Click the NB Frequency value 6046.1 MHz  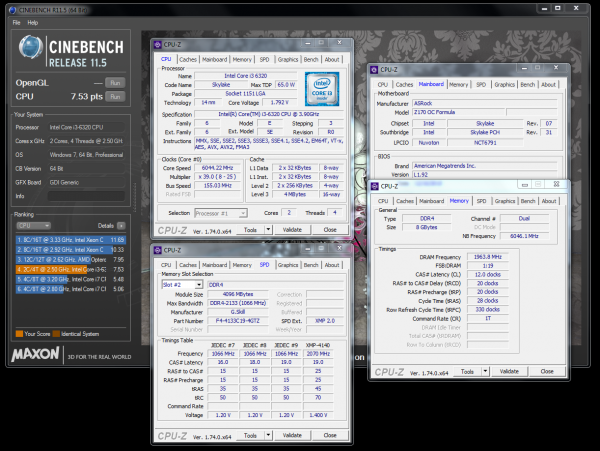(524, 236)
